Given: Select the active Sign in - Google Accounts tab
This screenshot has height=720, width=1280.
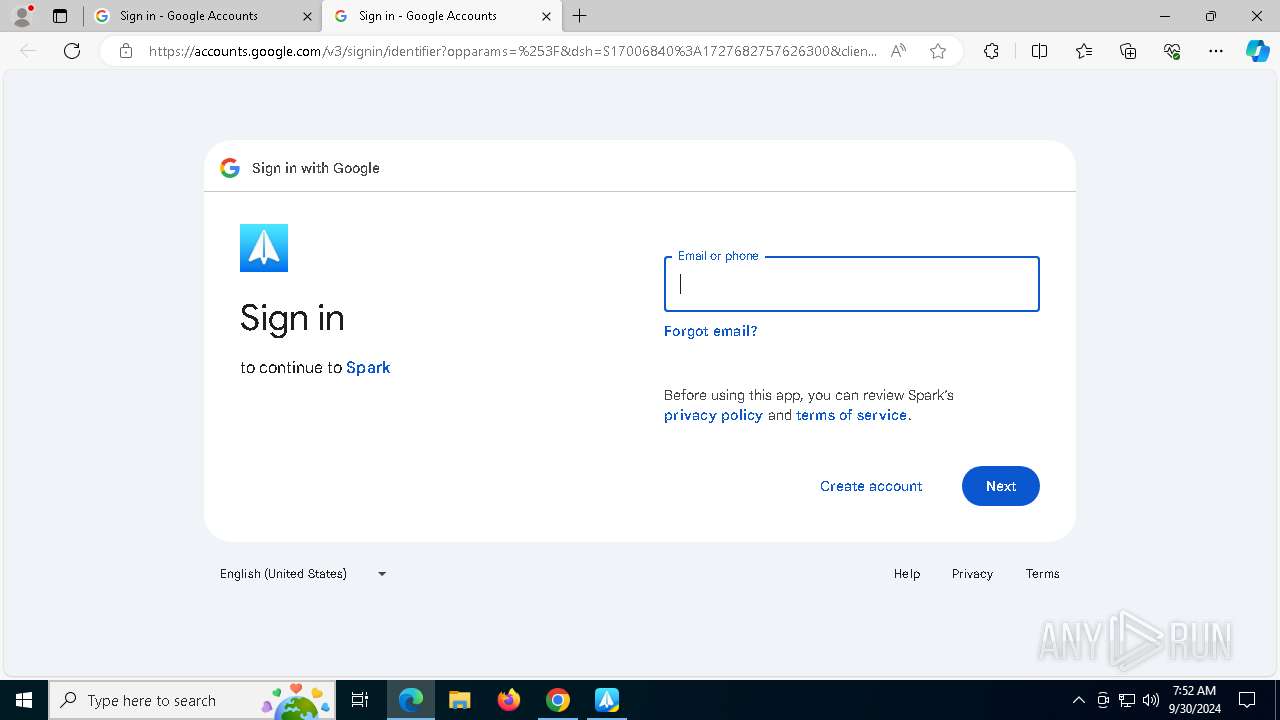Looking at the screenshot, I should point(442,16).
